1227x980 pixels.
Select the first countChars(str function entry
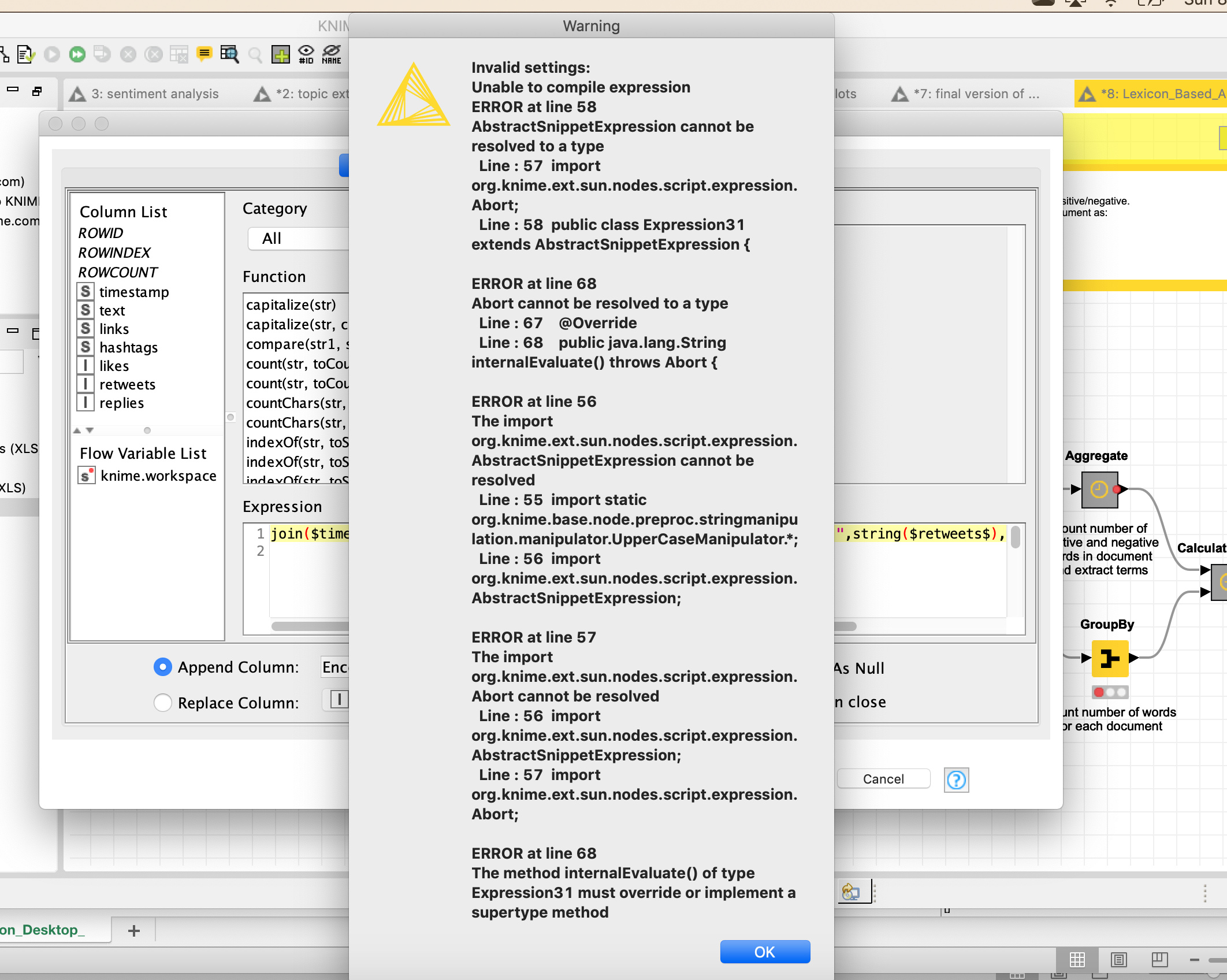click(x=296, y=403)
